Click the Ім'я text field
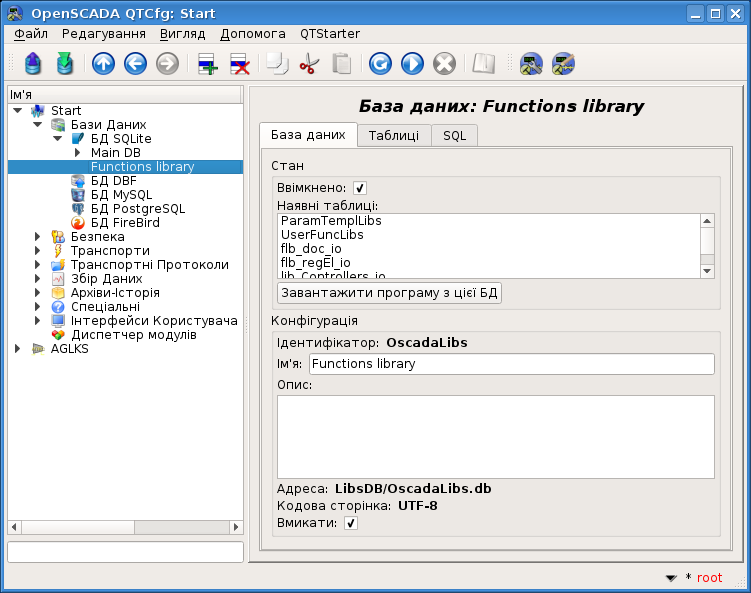 coord(512,364)
